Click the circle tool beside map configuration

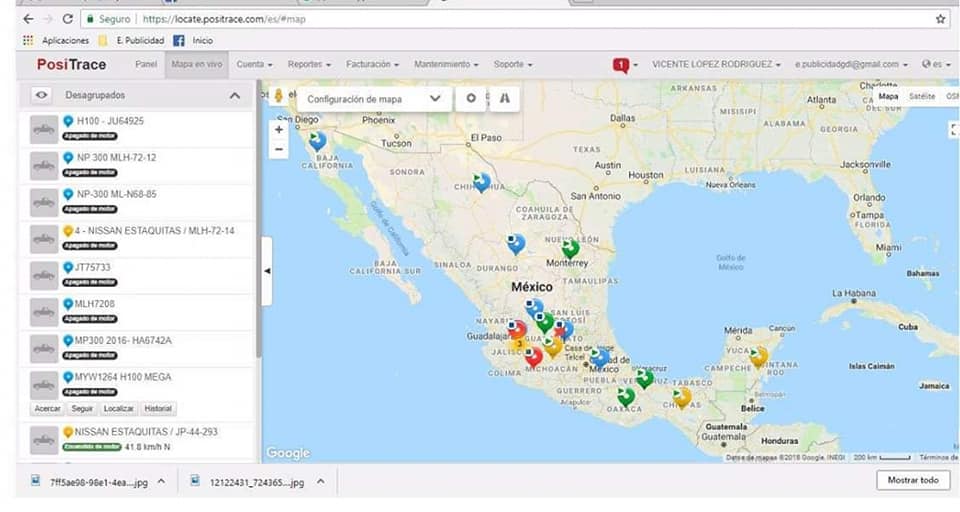[471, 98]
